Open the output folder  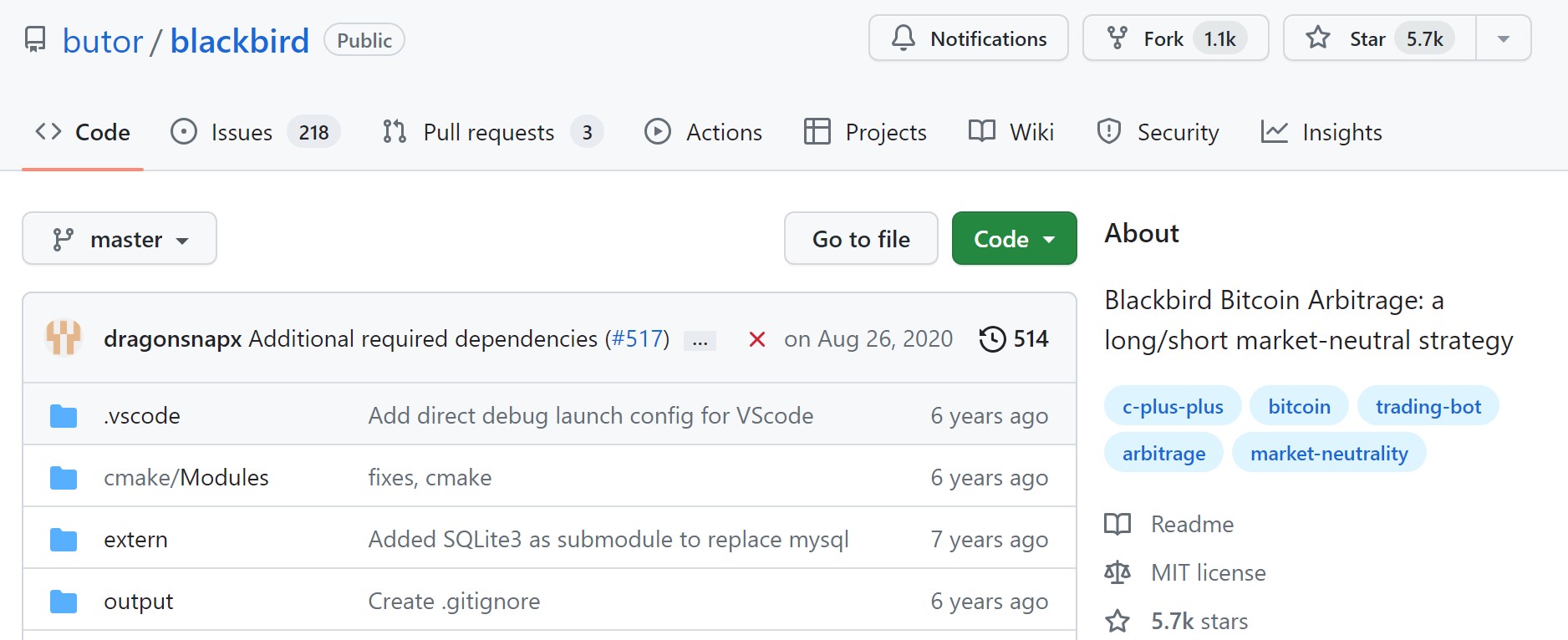coord(138,601)
